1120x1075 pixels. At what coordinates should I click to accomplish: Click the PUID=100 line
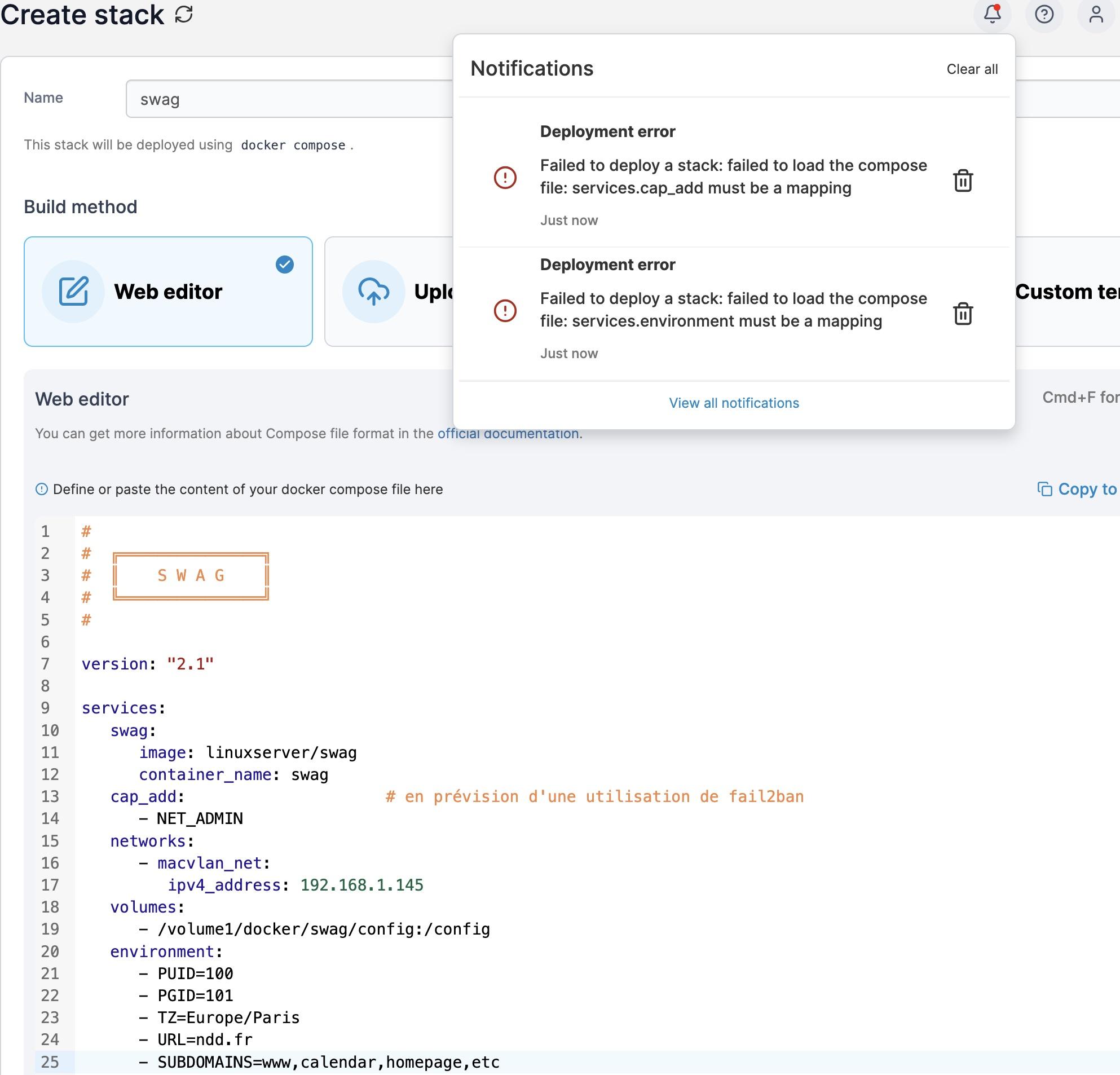pyautogui.click(x=186, y=973)
